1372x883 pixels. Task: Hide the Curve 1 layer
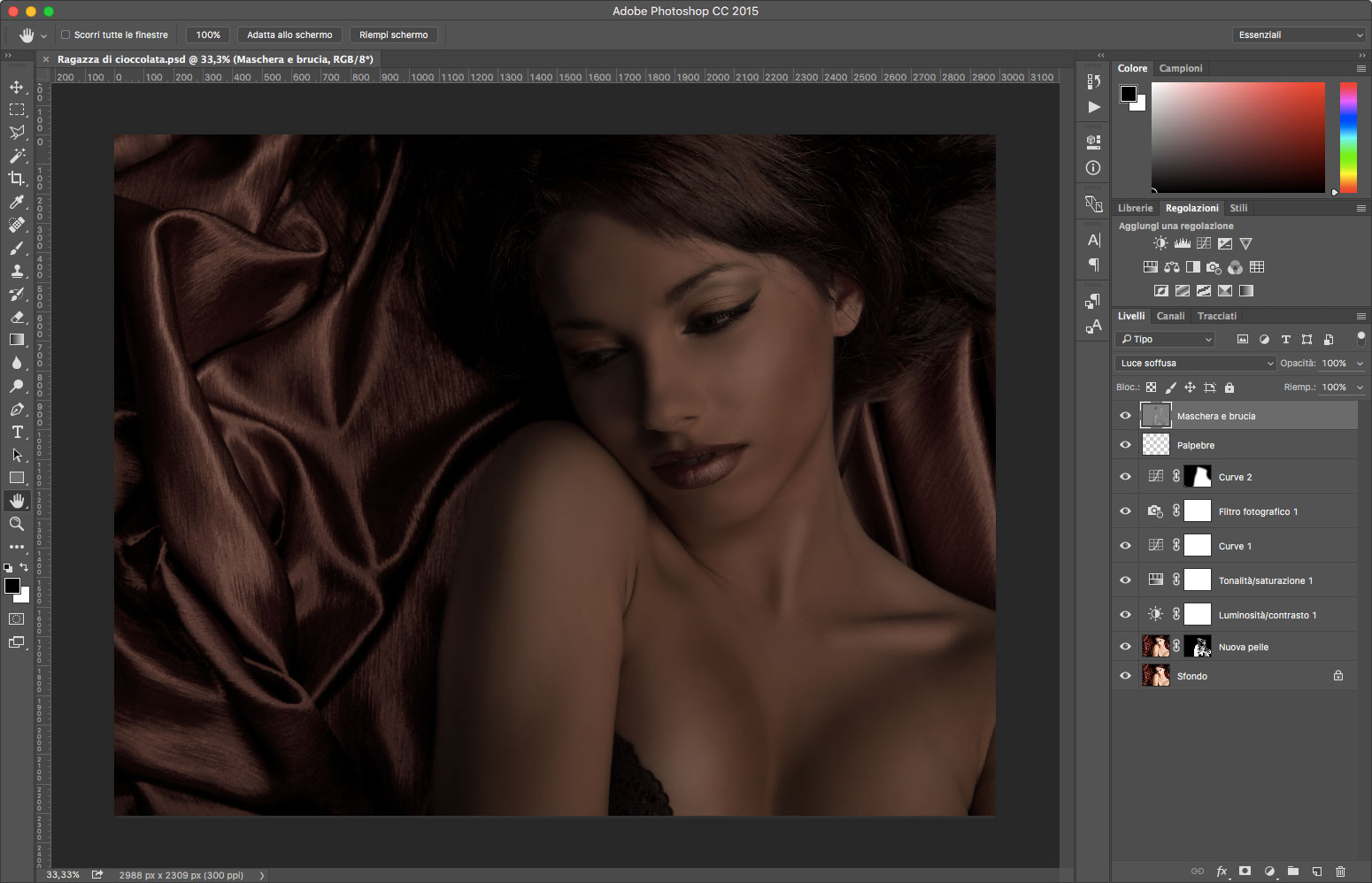coord(1125,546)
